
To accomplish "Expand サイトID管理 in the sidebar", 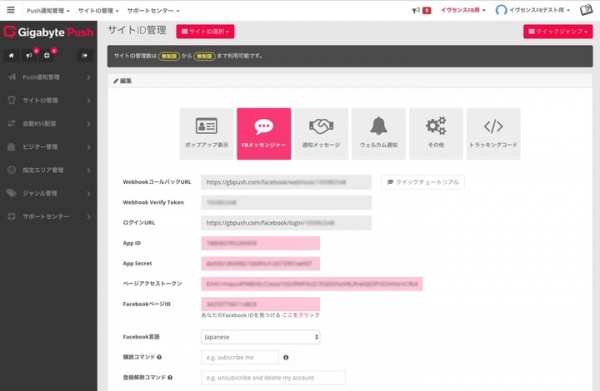I will click(x=49, y=101).
